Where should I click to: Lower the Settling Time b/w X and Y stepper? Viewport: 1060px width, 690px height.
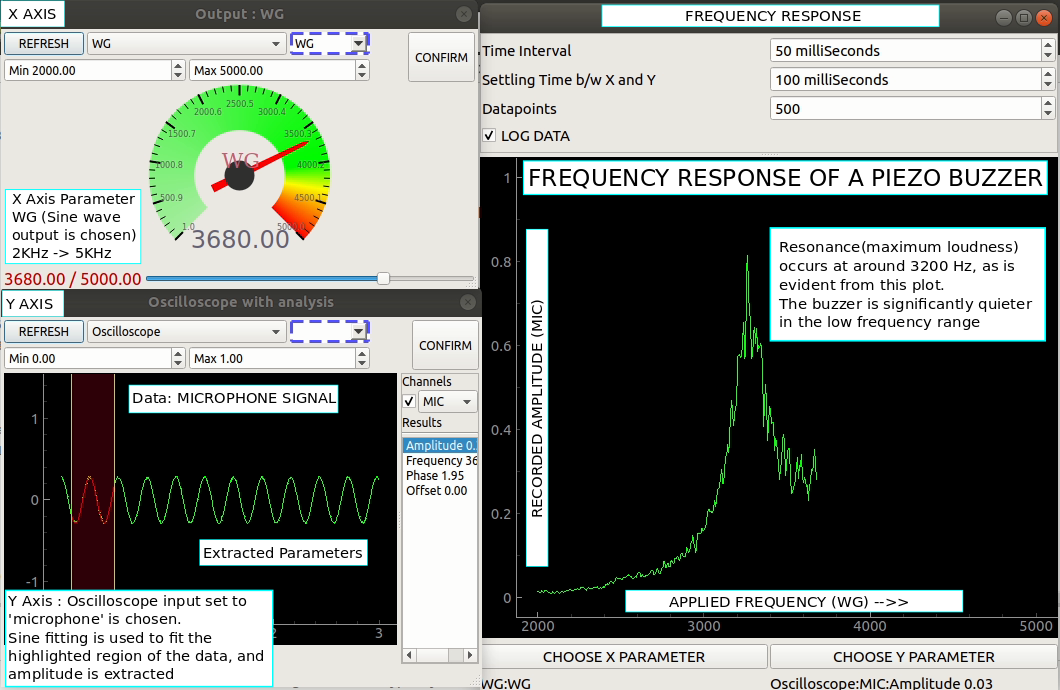[x=1046, y=85]
